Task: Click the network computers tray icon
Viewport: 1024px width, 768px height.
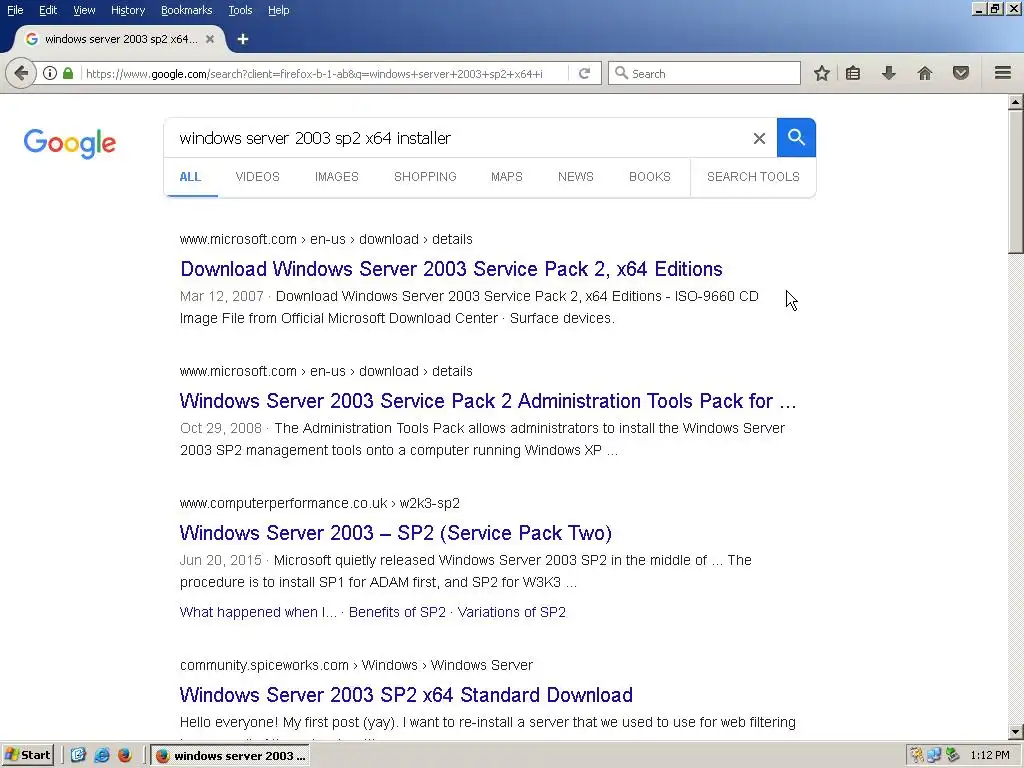Action: [935, 756]
